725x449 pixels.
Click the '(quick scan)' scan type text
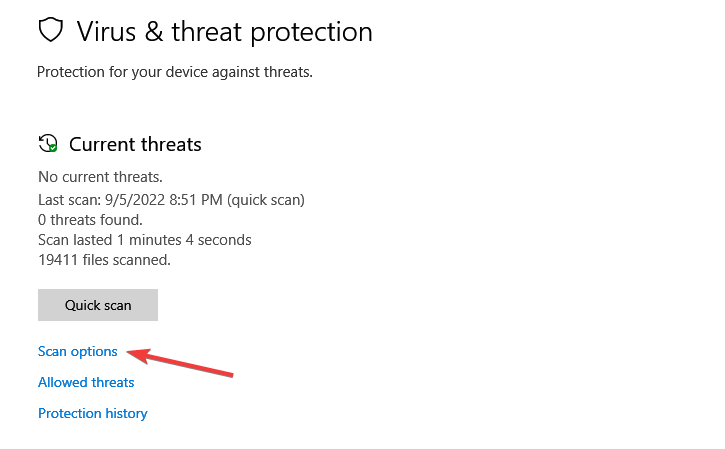[x=266, y=200]
